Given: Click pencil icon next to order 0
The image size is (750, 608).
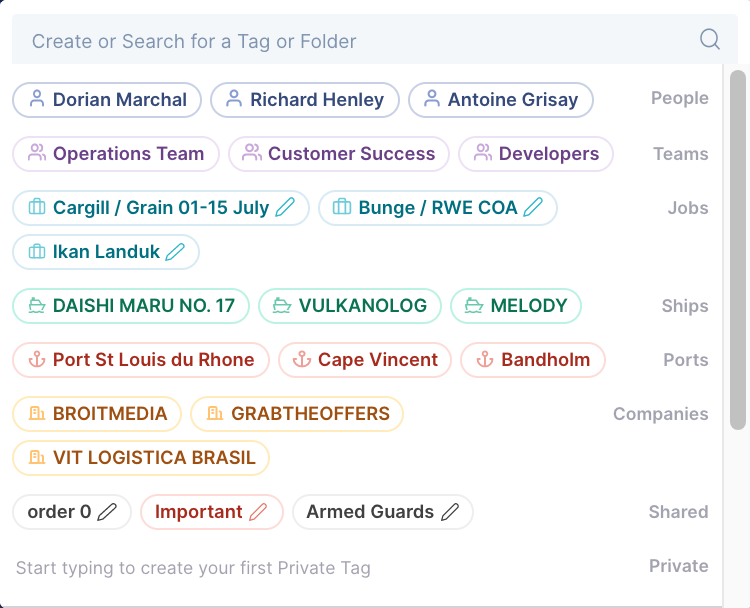Looking at the screenshot, I should pos(108,512).
